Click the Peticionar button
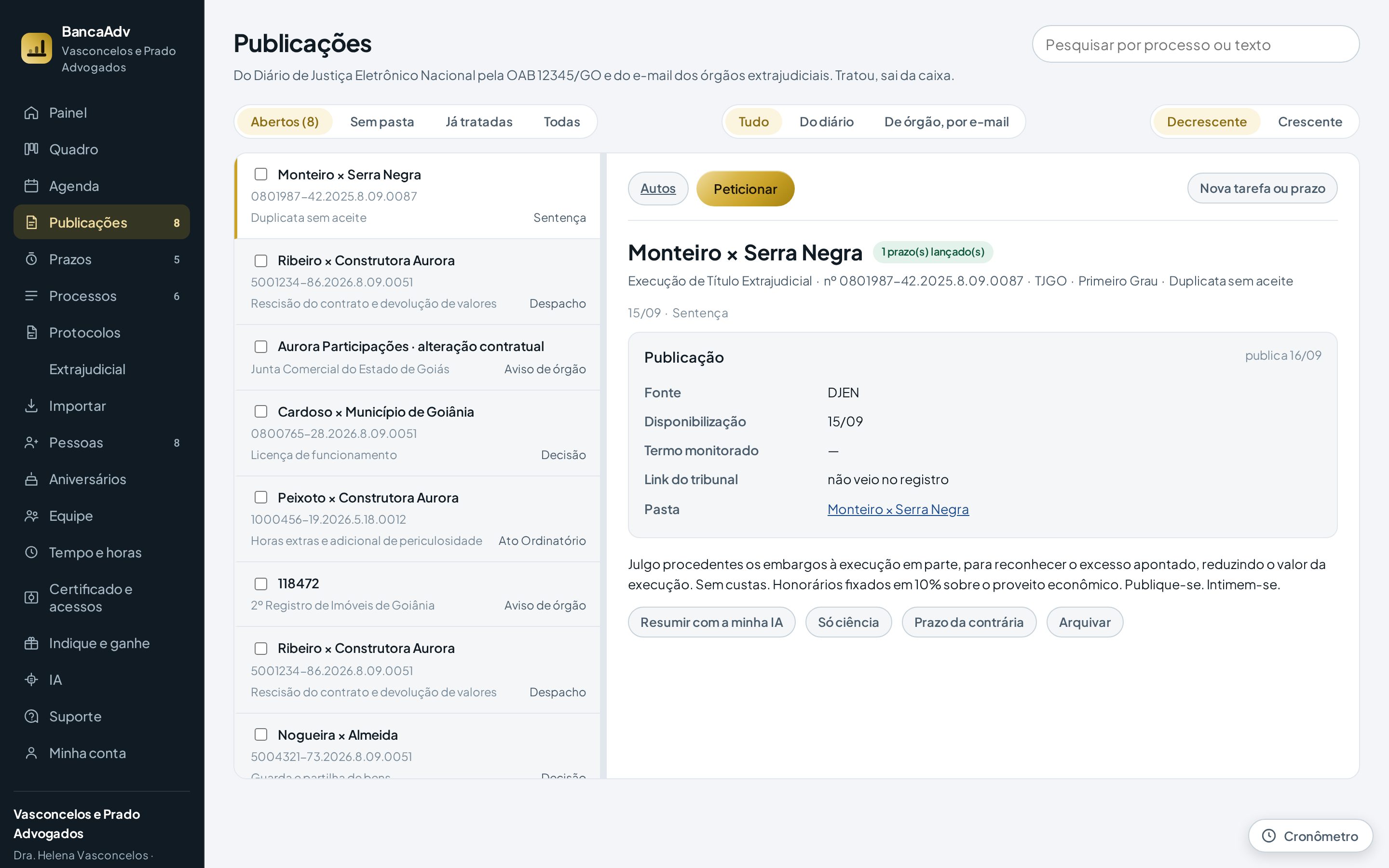 click(x=745, y=189)
